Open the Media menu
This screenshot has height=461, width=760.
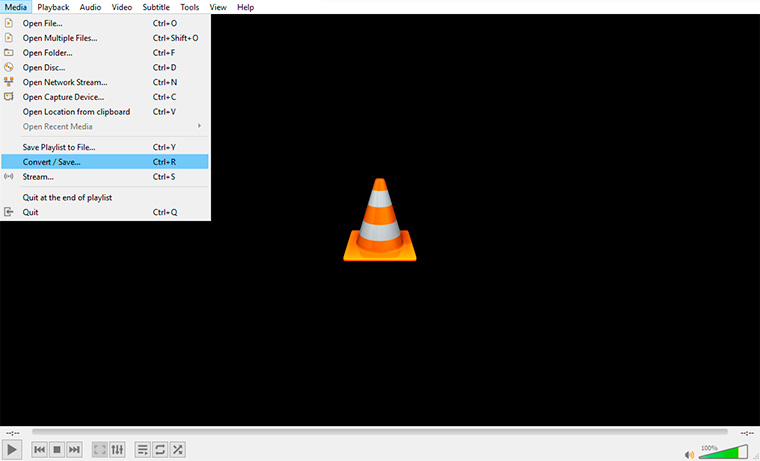[x=16, y=7]
